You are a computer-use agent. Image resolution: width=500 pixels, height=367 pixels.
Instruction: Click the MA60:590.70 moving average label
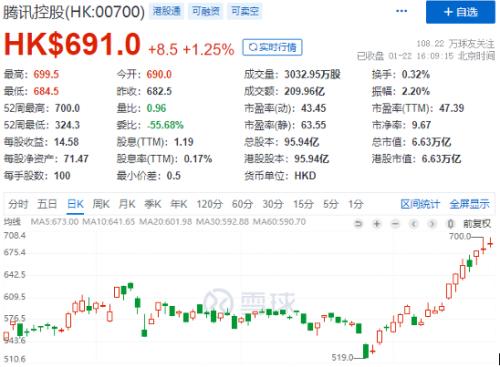(279, 222)
